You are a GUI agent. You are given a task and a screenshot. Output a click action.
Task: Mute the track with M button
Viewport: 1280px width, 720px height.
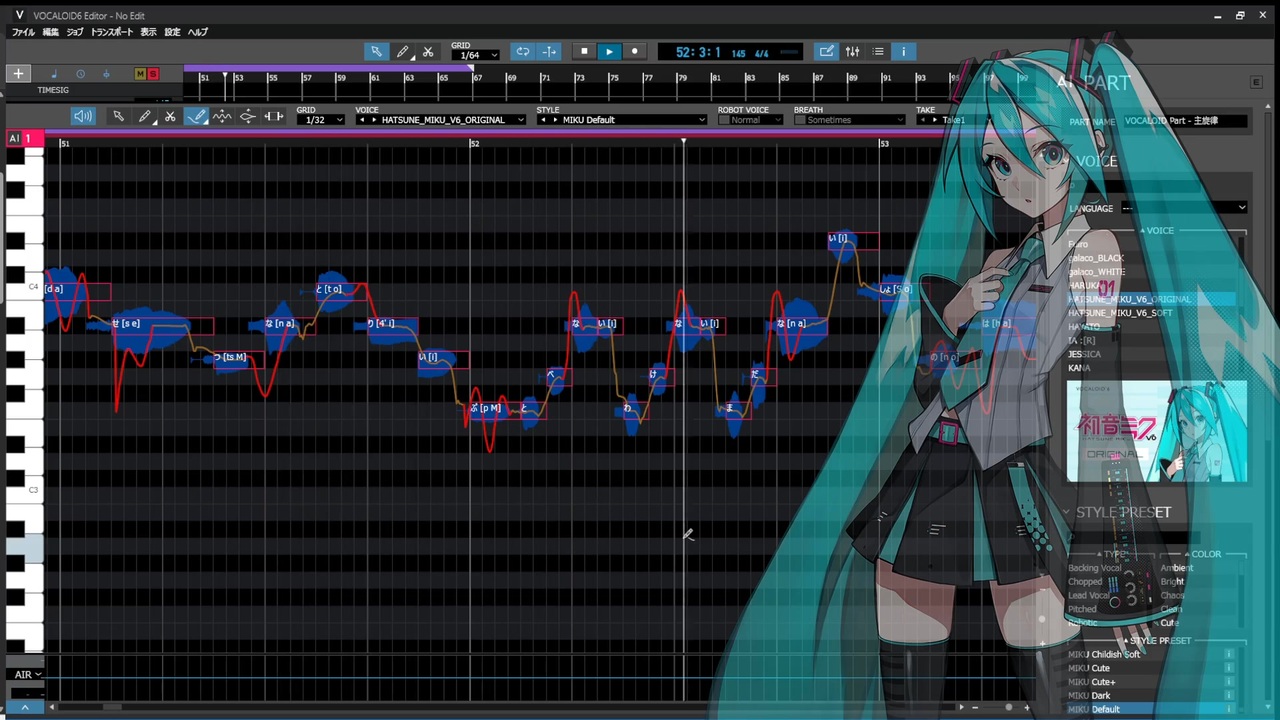tap(140, 74)
